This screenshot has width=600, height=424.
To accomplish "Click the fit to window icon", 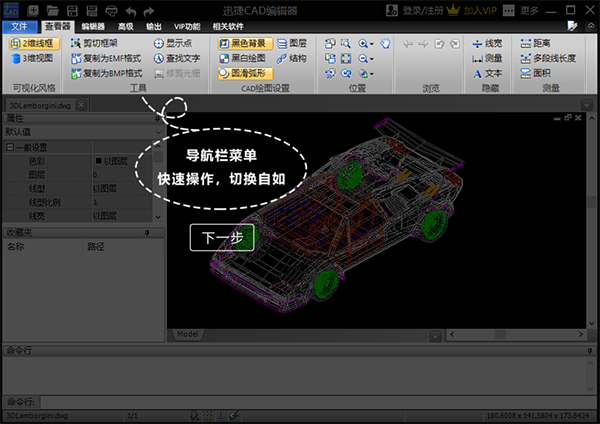I will [346, 58].
